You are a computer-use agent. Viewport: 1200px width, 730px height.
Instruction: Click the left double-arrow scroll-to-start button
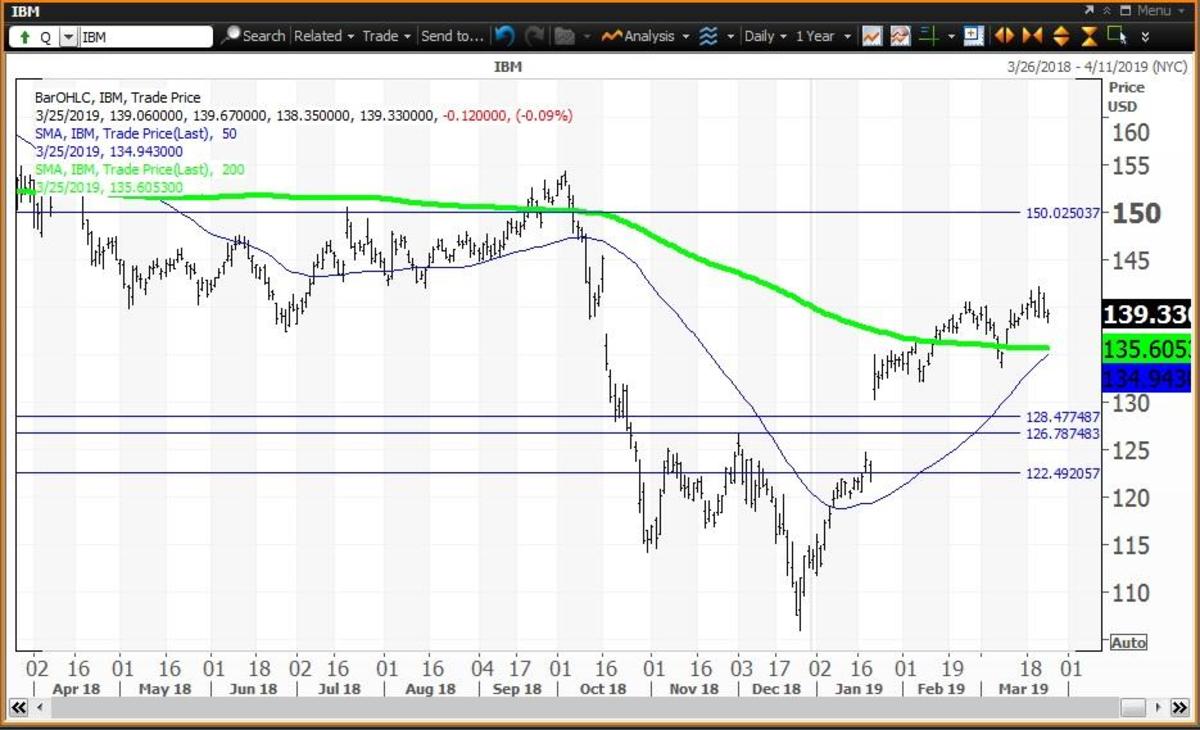click(x=19, y=707)
